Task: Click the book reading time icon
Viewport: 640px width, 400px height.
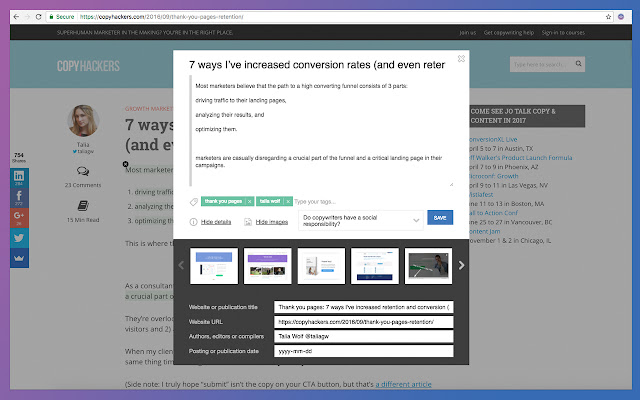Action: tap(83, 206)
